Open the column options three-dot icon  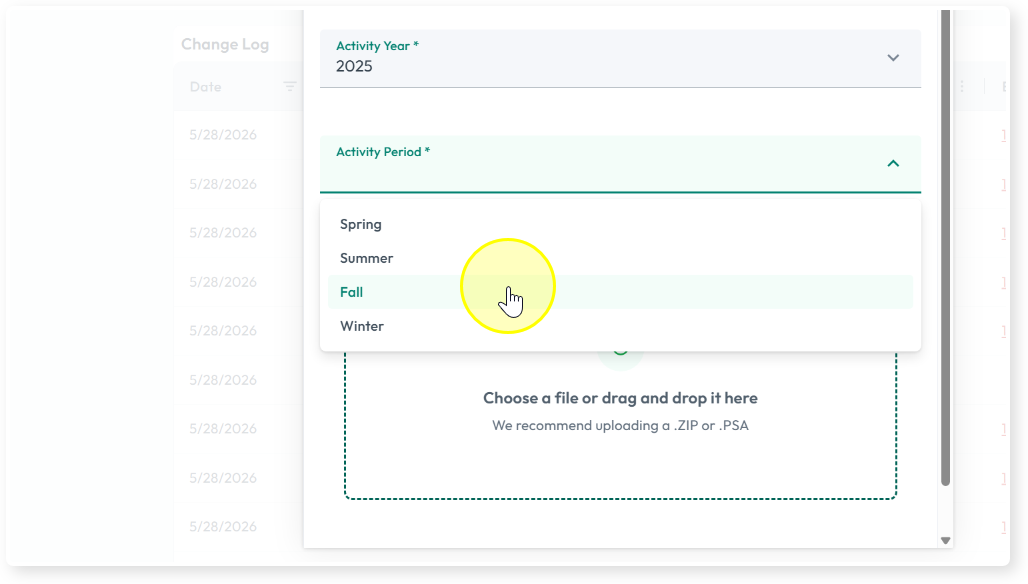point(962,87)
